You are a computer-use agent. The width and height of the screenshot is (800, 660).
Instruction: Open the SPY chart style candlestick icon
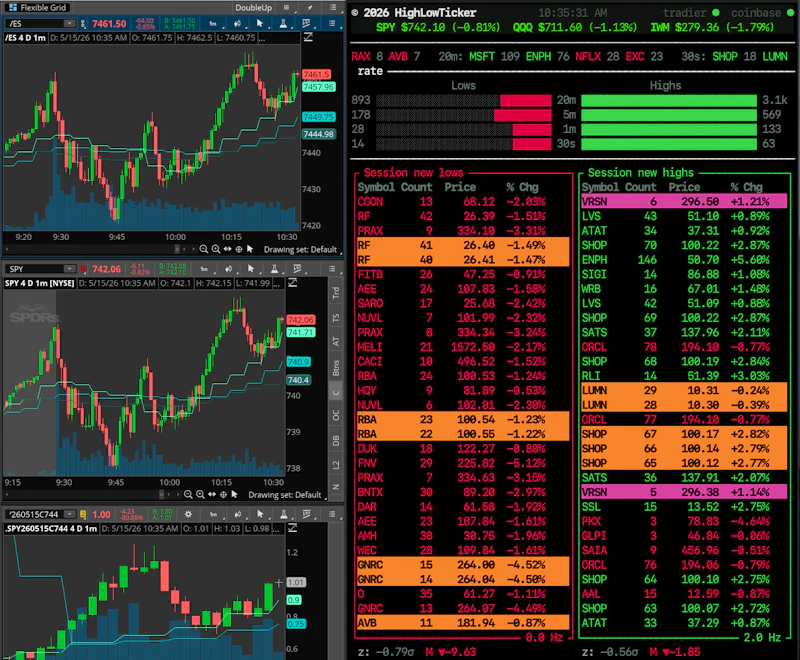point(229,269)
